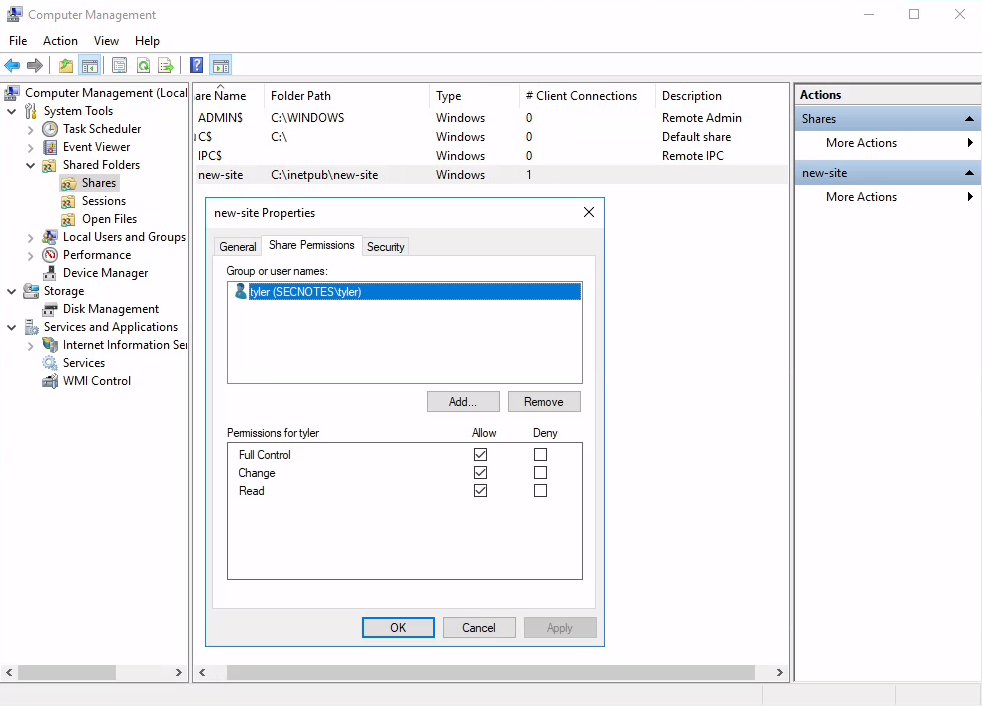The image size is (982, 706).
Task: Open the File menu
Action: (18, 41)
